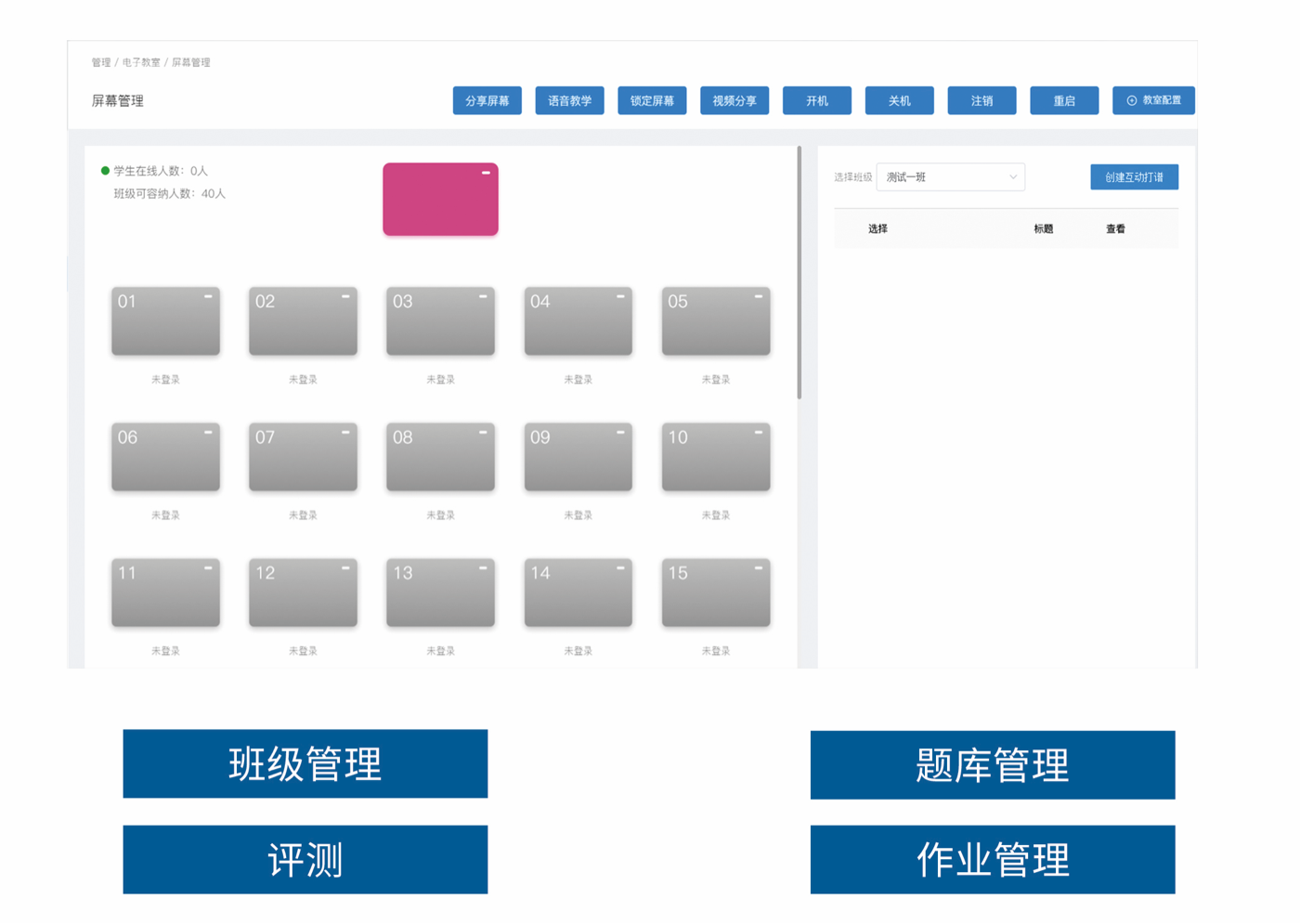
Task: Open 教室配置 classroom settings
Action: click(1153, 100)
